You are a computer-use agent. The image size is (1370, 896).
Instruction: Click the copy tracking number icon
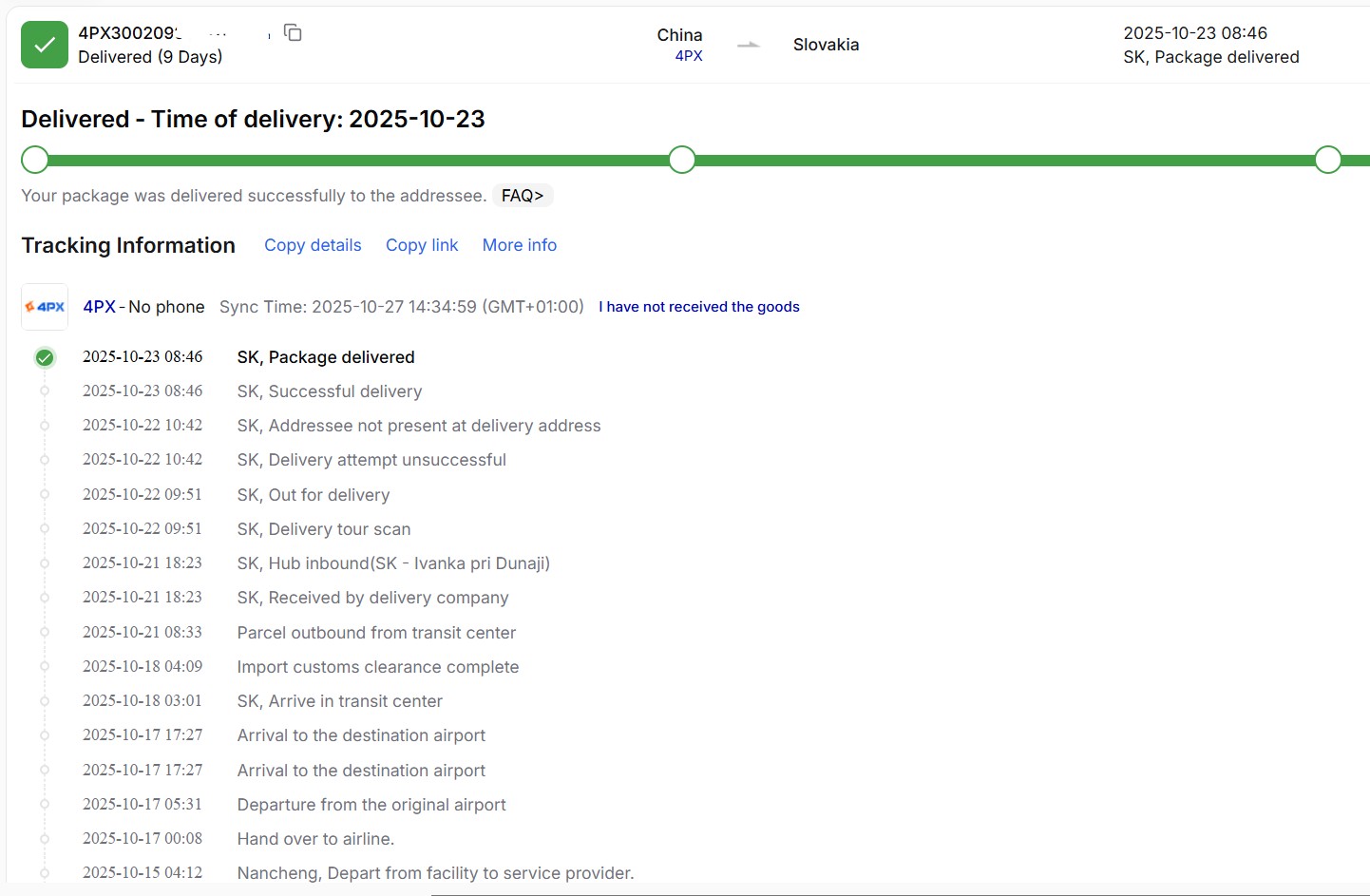293,33
